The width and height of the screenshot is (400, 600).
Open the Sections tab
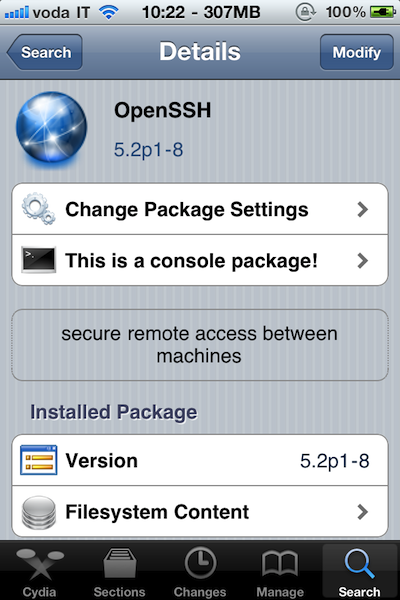(119, 572)
